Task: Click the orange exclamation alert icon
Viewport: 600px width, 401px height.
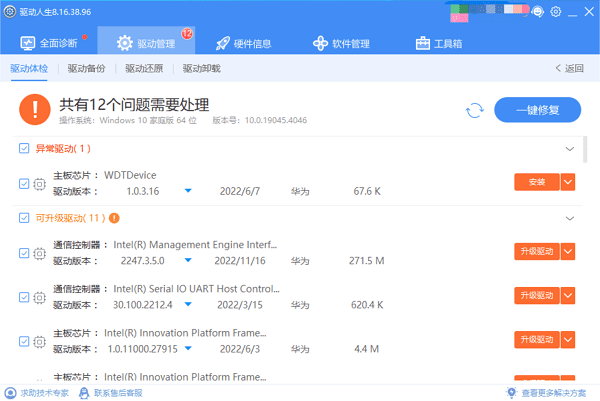Action: [37, 109]
